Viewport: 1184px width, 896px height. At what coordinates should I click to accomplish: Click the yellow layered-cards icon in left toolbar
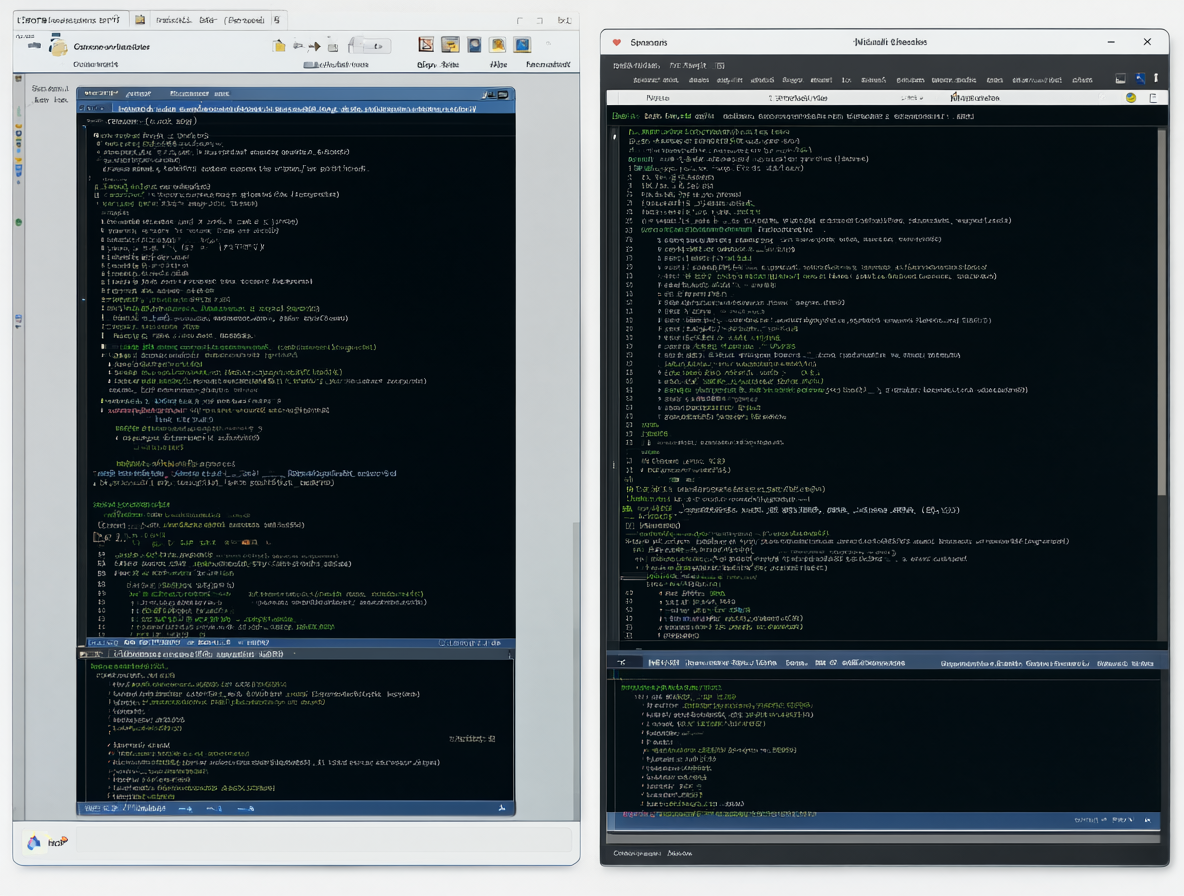click(450, 45)
